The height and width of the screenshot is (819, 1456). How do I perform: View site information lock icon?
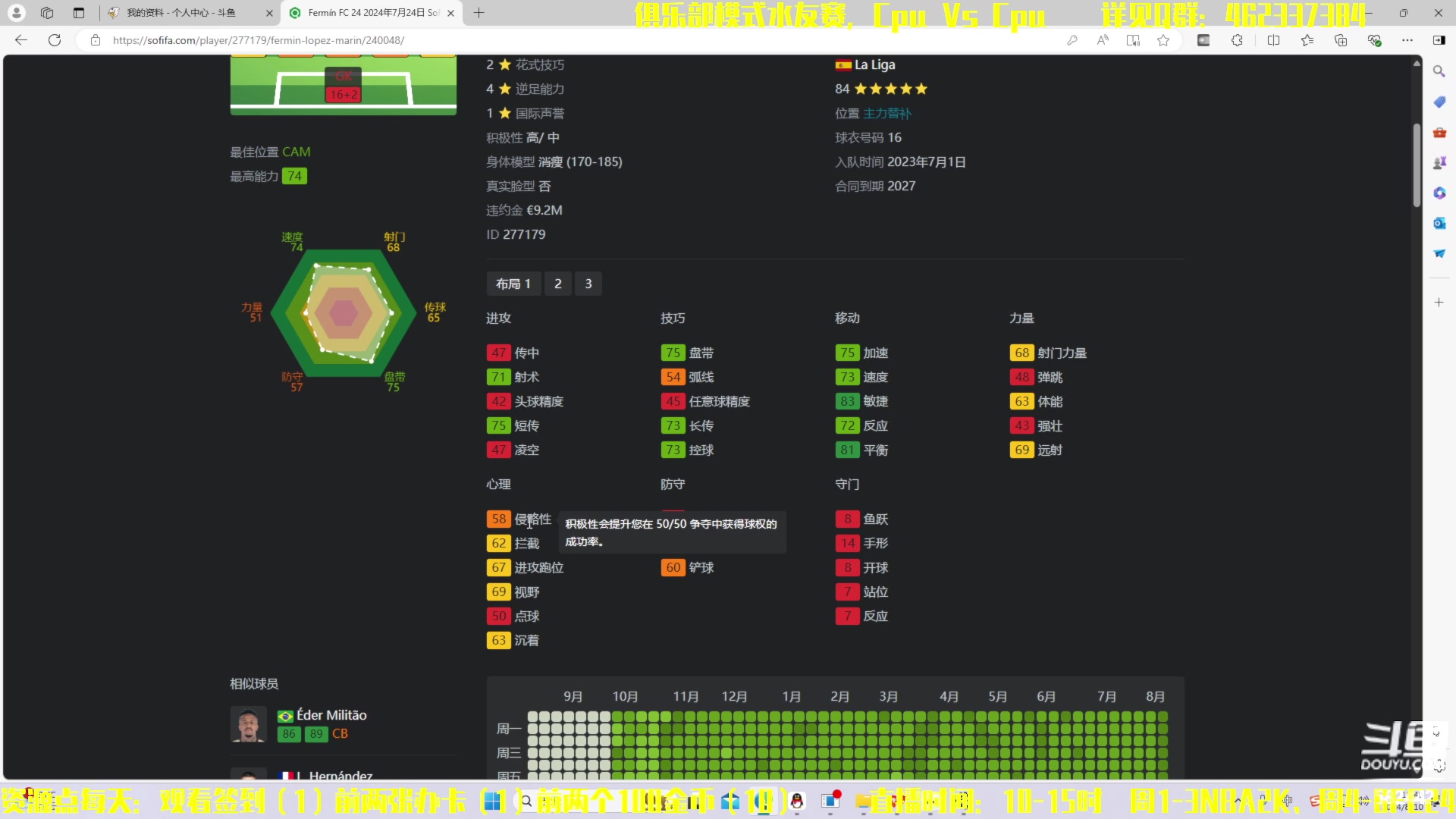click(x=96, y=40)
